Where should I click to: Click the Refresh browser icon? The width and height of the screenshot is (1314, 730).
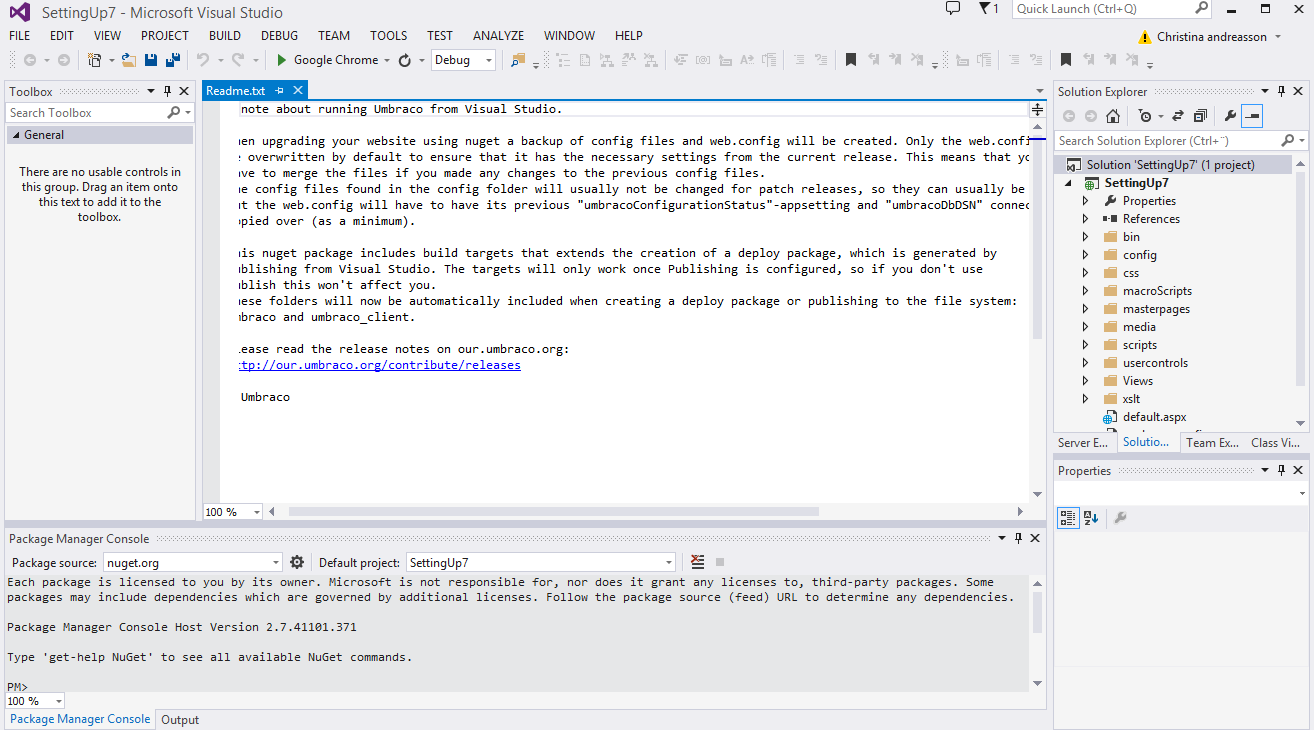tap(405, 60)
